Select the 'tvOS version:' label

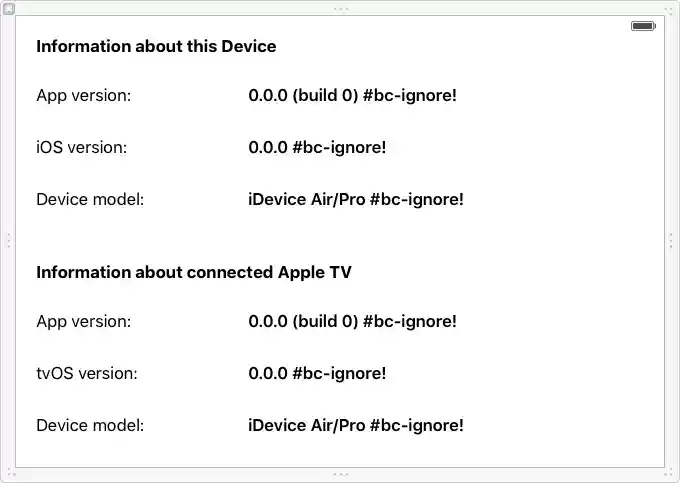[x=87, y=374]
